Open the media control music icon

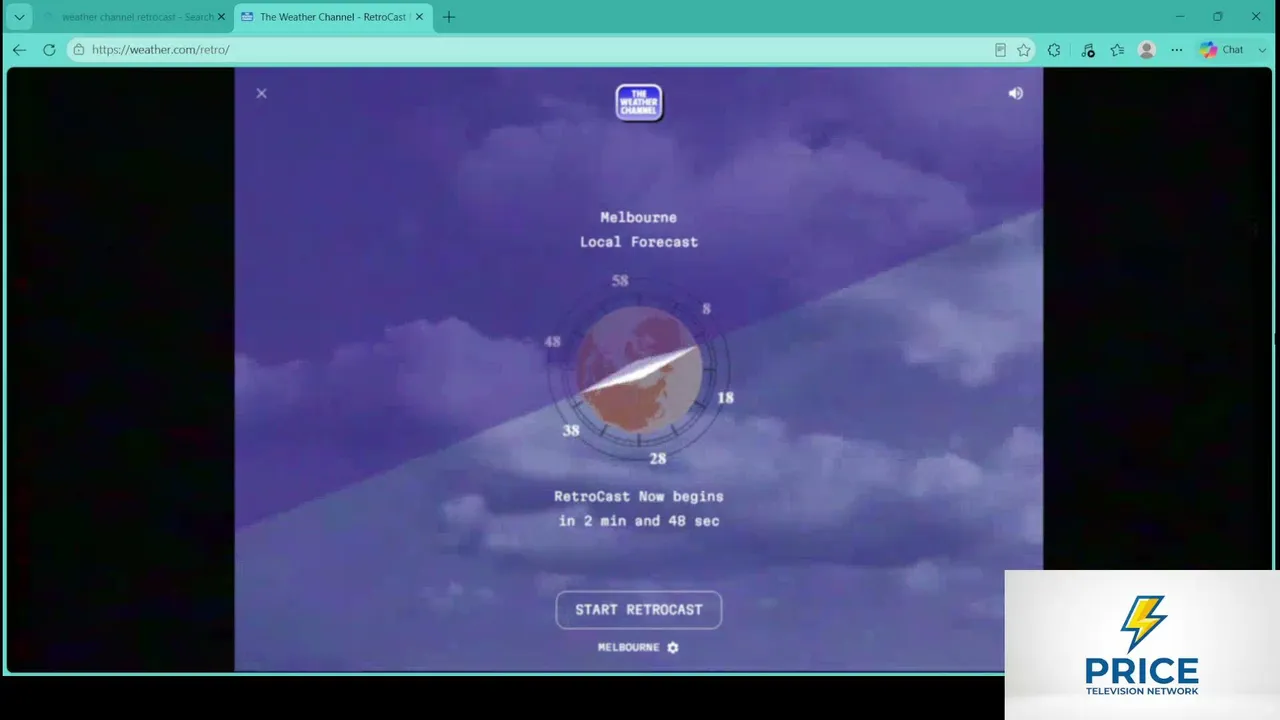1088,50
